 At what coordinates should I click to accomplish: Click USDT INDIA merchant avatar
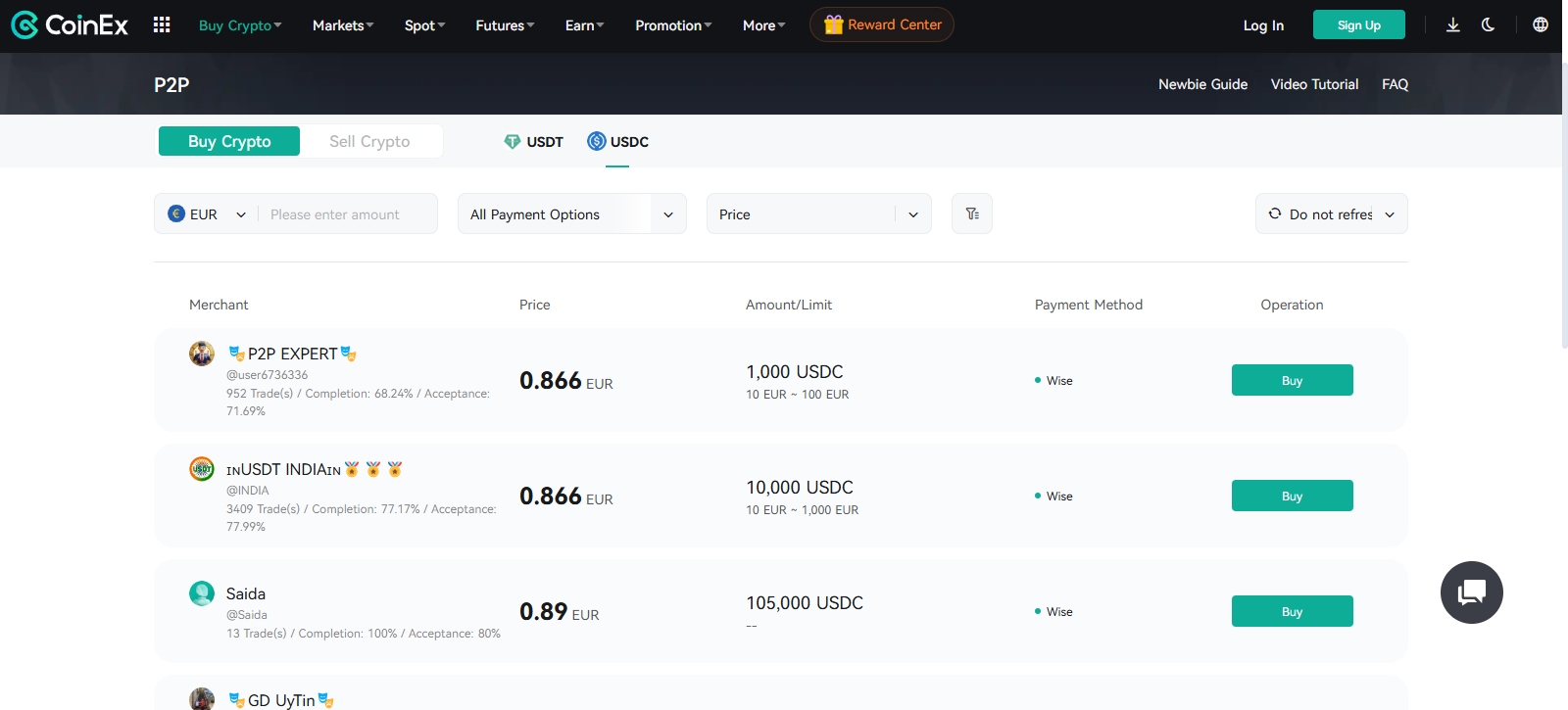[x=202, y=469]
